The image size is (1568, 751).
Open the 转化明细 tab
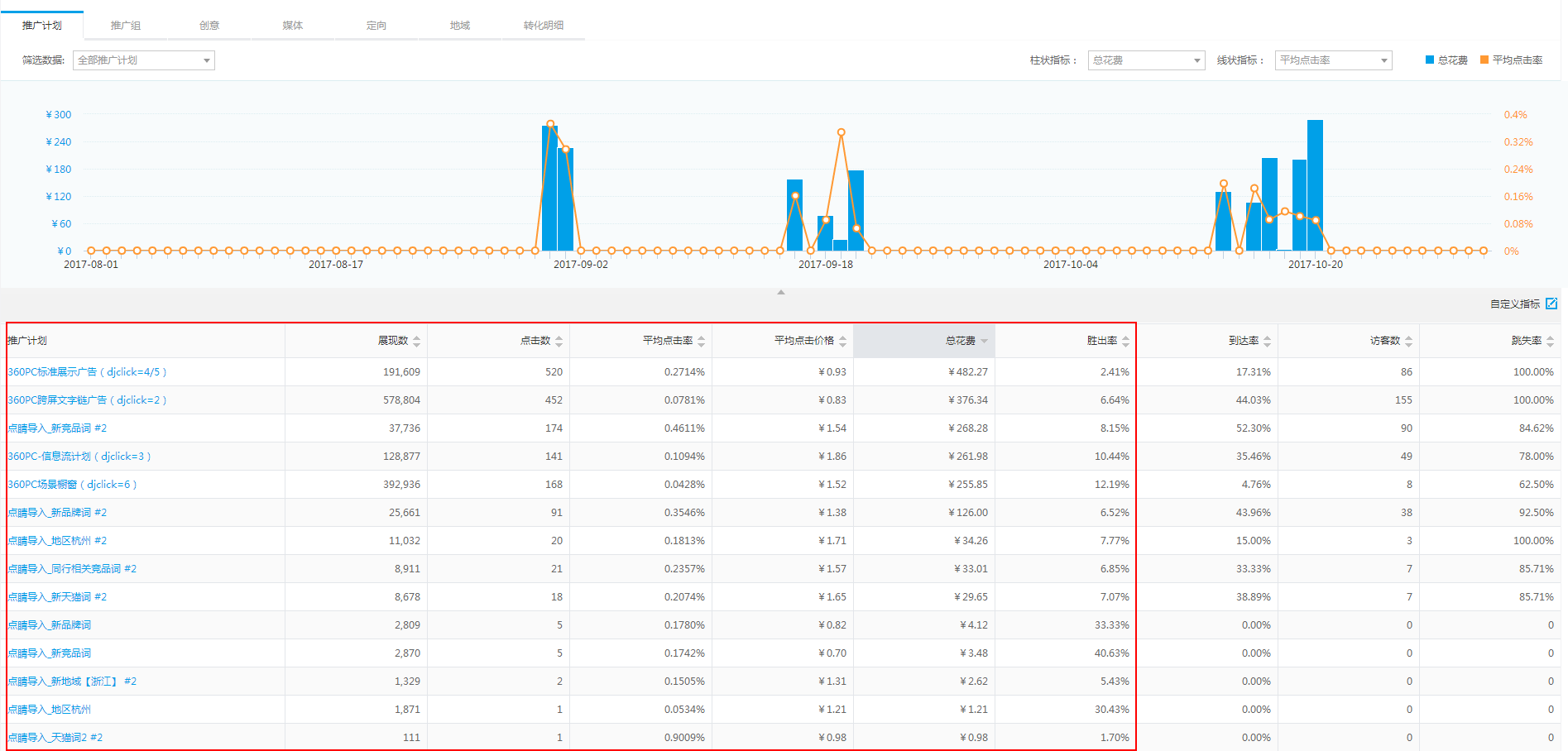tap(543, 26)
